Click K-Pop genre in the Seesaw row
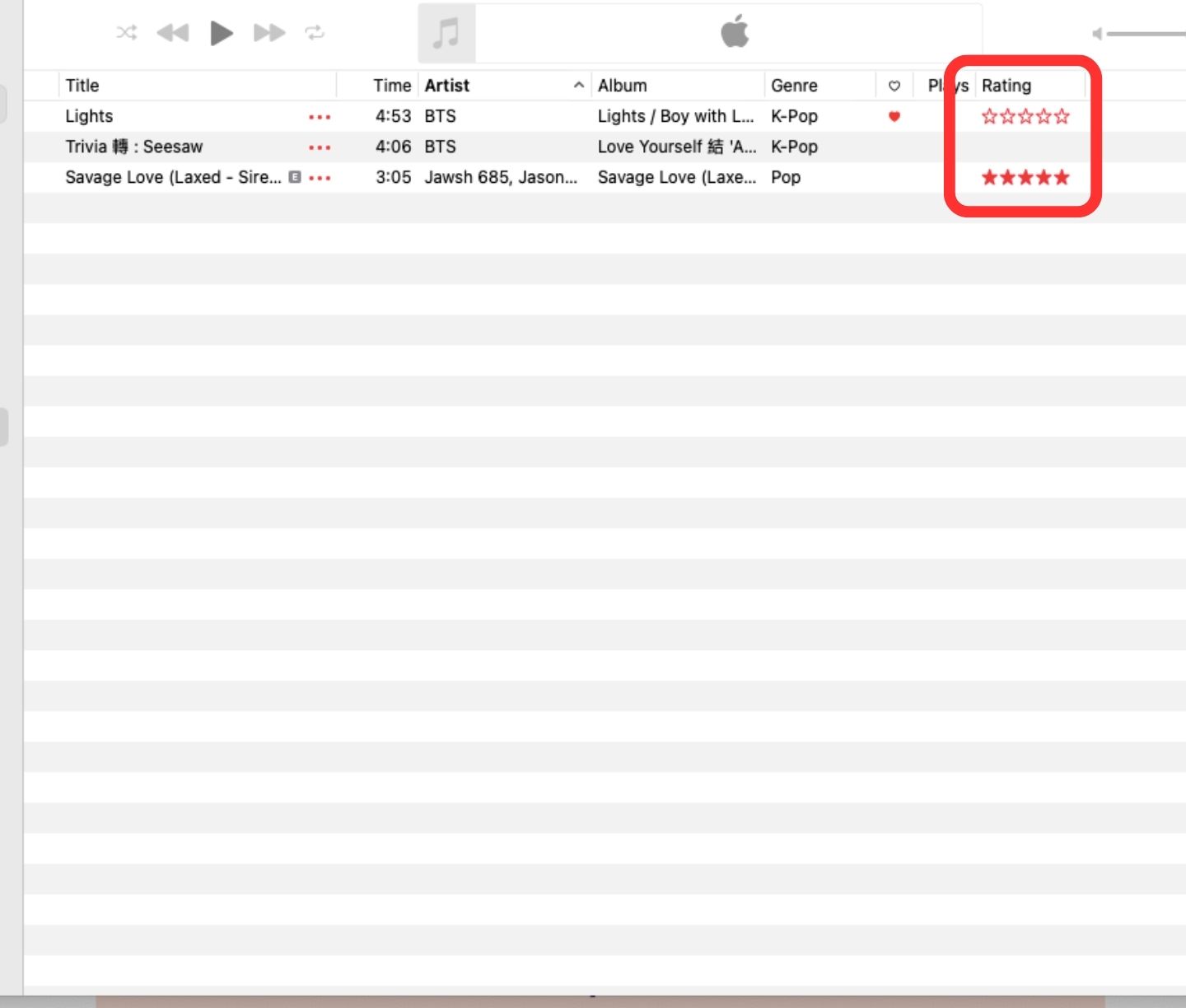The width and height of the screenshot is (1186, 1008). click(794, 147)
